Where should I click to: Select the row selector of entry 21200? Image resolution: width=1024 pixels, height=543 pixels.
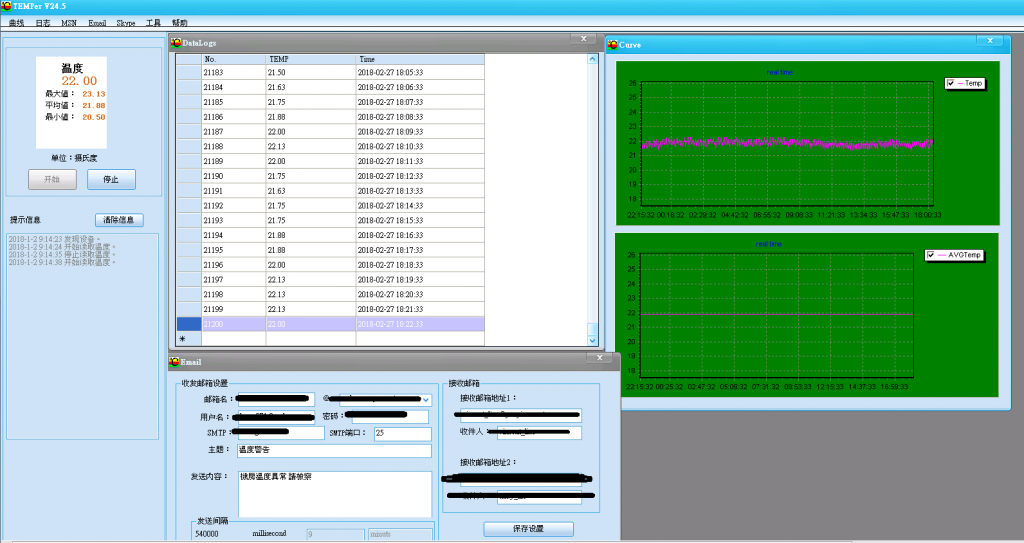(x=189, y=324)
